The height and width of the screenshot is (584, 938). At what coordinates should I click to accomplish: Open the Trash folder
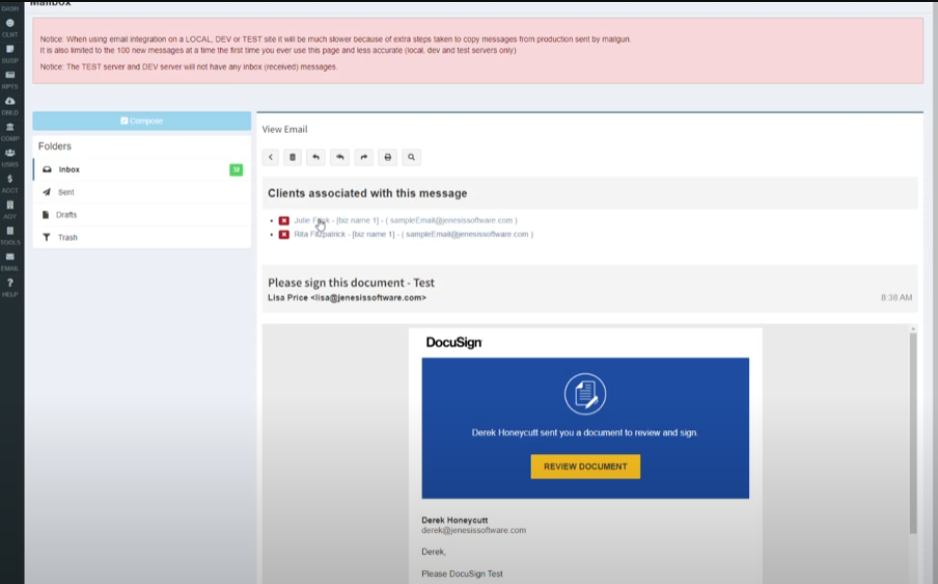tap(142, 238)
